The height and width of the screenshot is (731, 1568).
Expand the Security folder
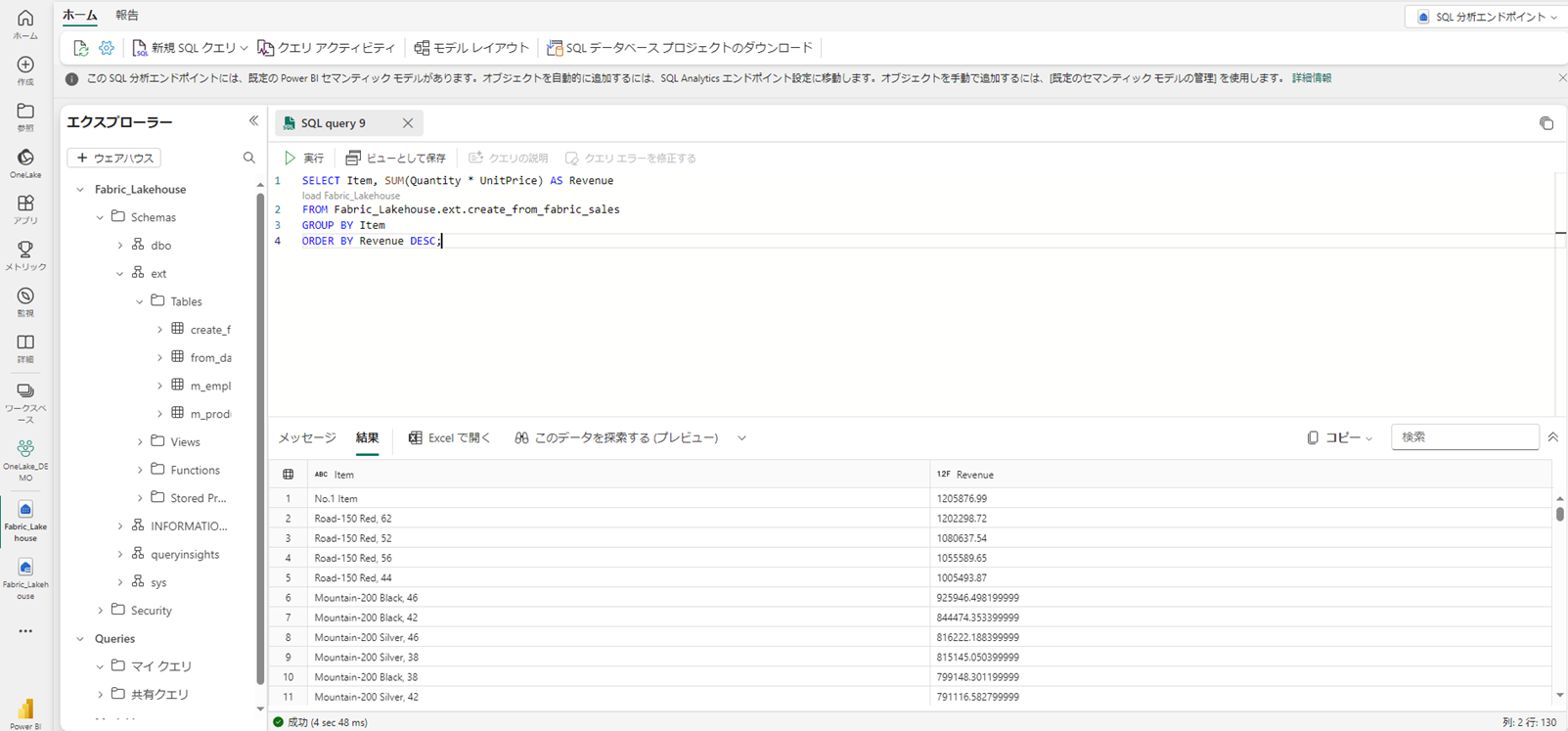click(x=100, y=611)
